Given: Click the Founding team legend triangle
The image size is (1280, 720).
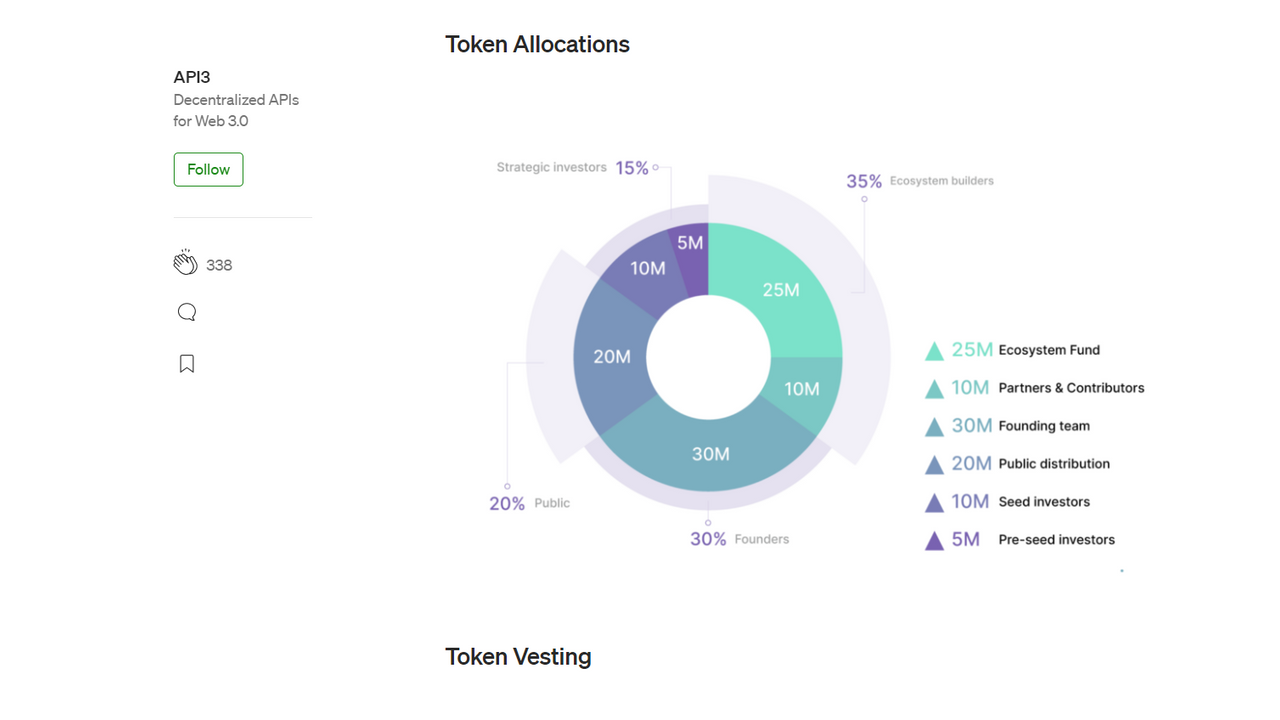Looking at the screenshot, I should click(934, 427).
